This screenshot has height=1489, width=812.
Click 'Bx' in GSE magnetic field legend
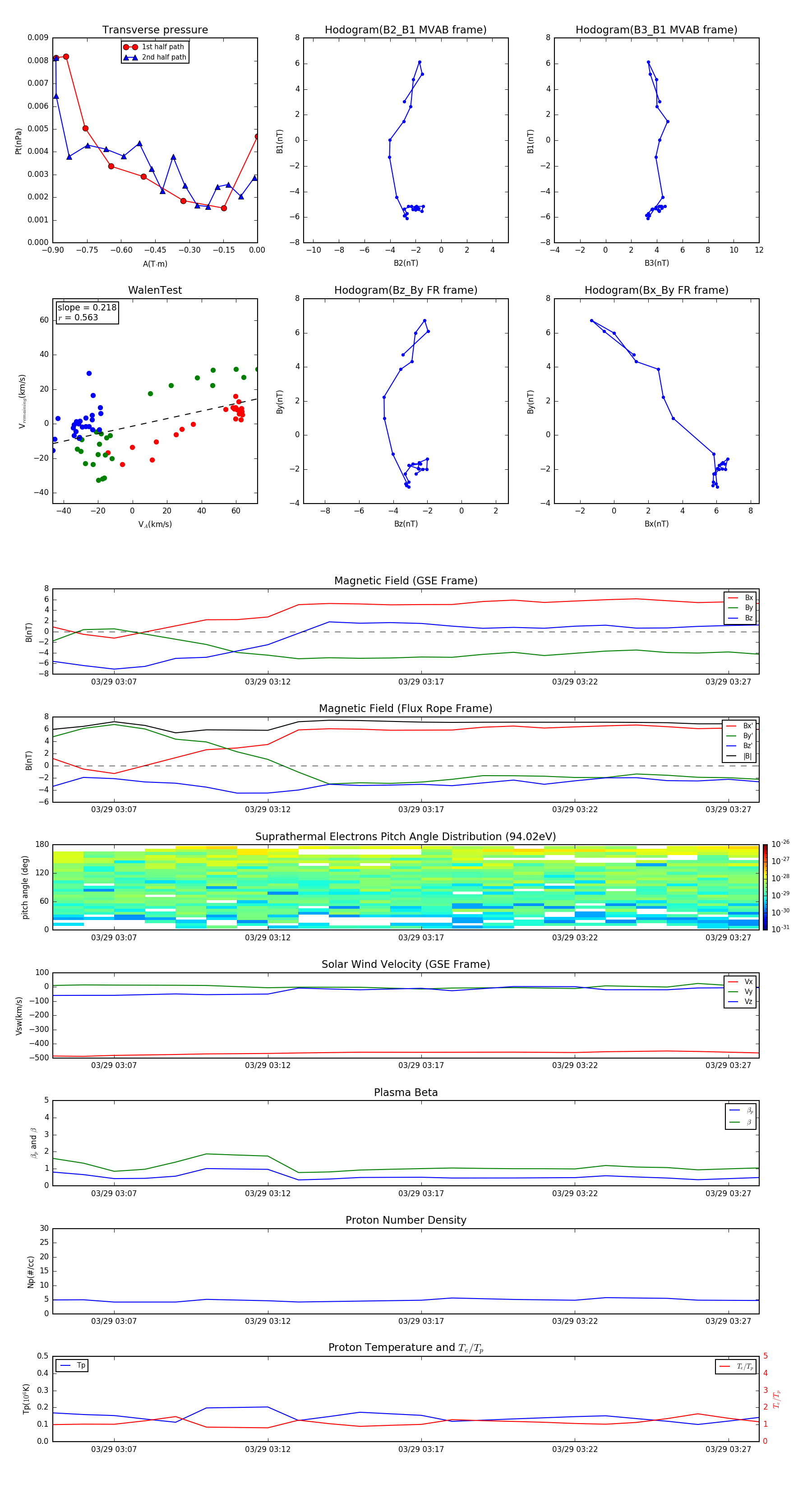(748, 598)
